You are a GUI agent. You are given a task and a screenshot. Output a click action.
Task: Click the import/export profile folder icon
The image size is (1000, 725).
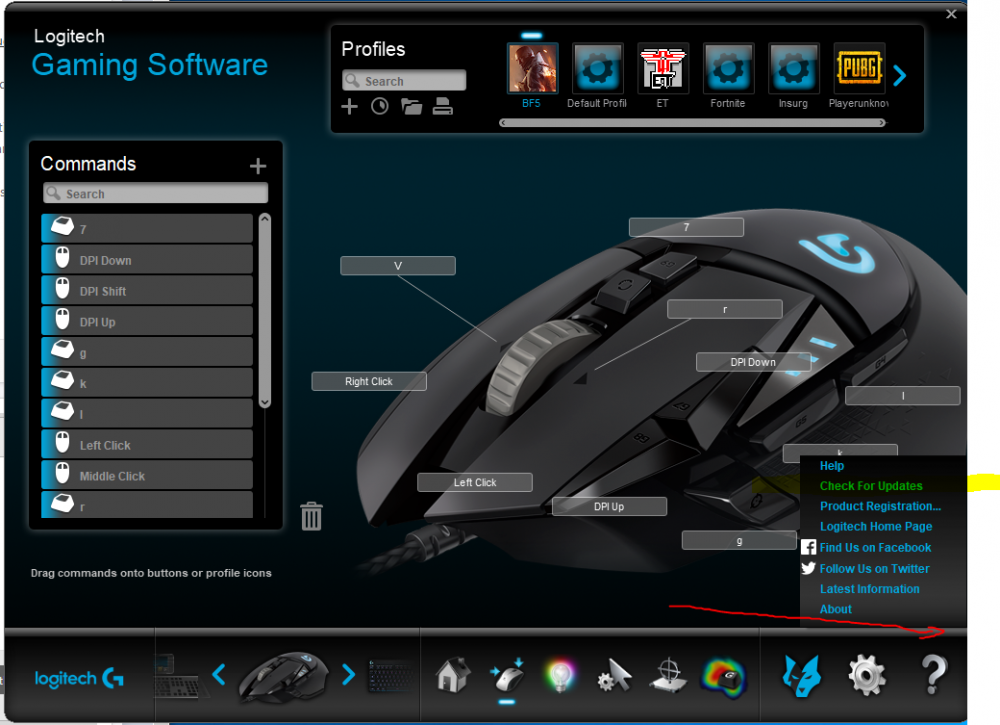coord(411,106)
